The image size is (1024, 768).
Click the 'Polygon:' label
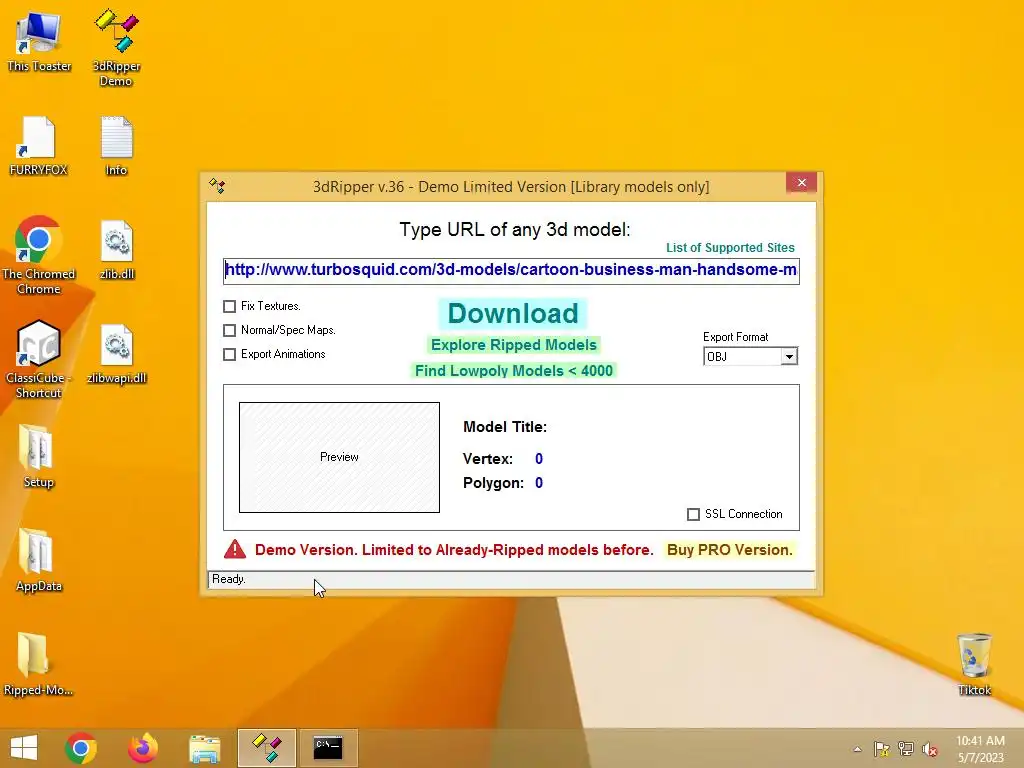click(493, 483)
